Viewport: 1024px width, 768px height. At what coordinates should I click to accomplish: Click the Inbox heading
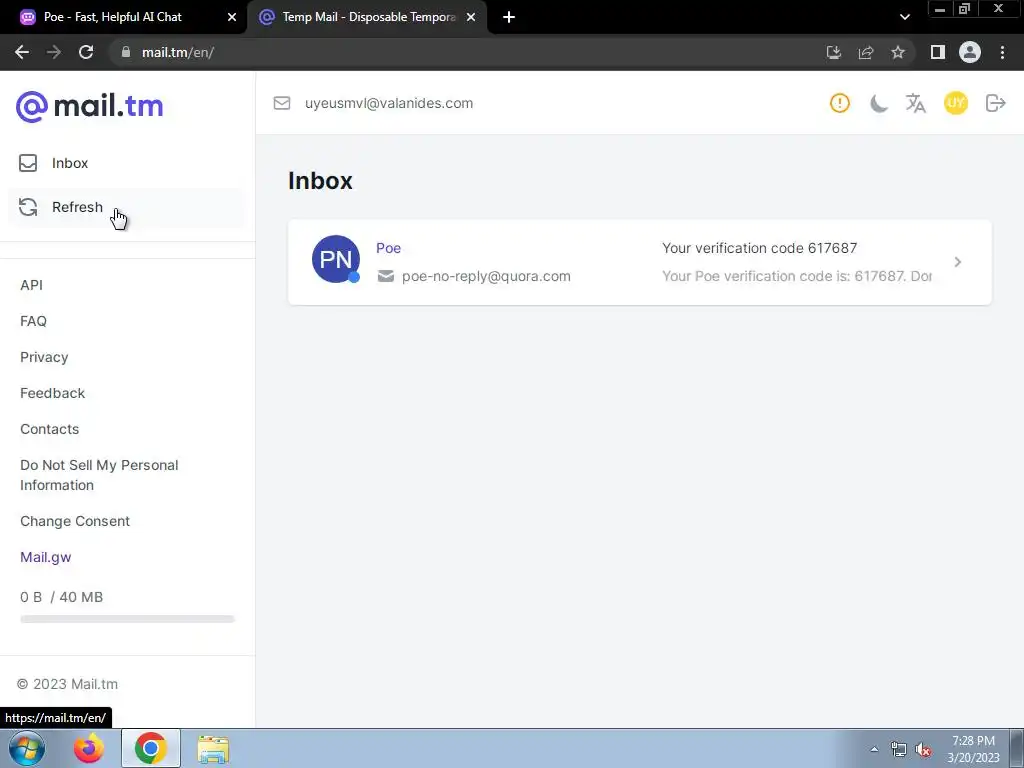click(x=320, y=181)
